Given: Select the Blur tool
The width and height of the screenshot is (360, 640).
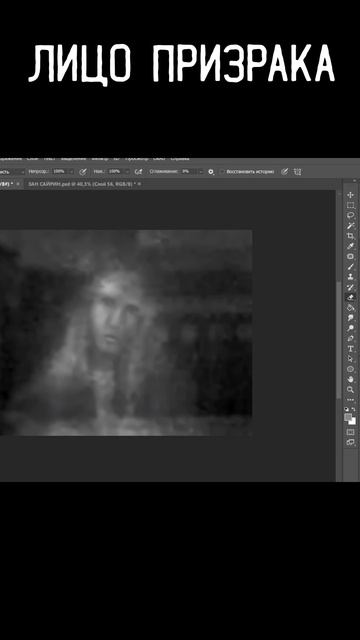Looking at the screenshot, I should (x=350, y=318).
